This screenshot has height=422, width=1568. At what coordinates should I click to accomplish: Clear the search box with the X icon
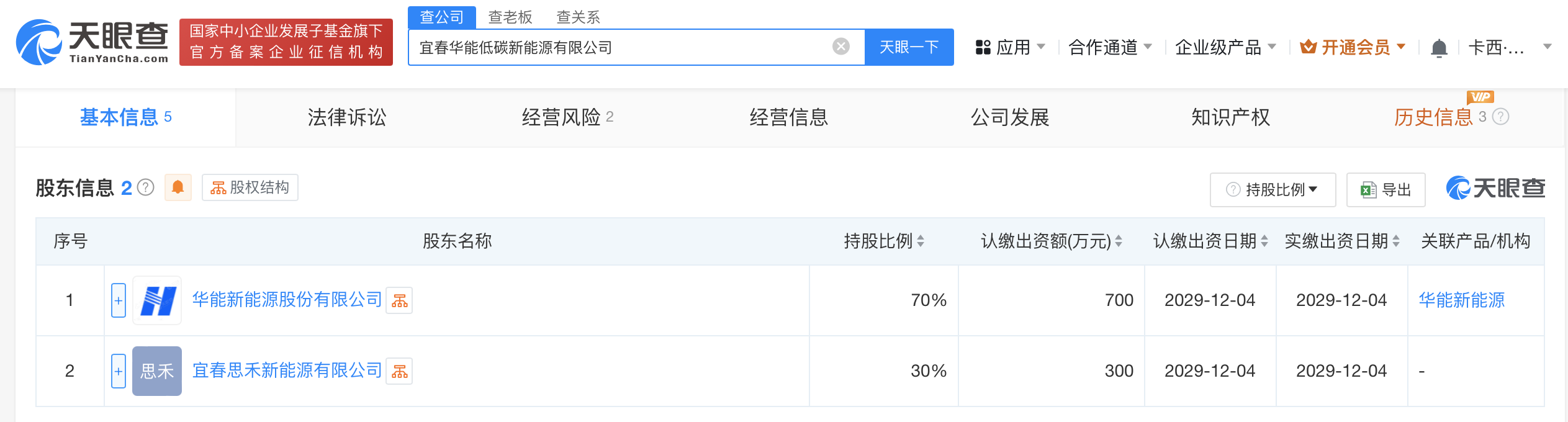pyautogui.click(x=841, y=47)
